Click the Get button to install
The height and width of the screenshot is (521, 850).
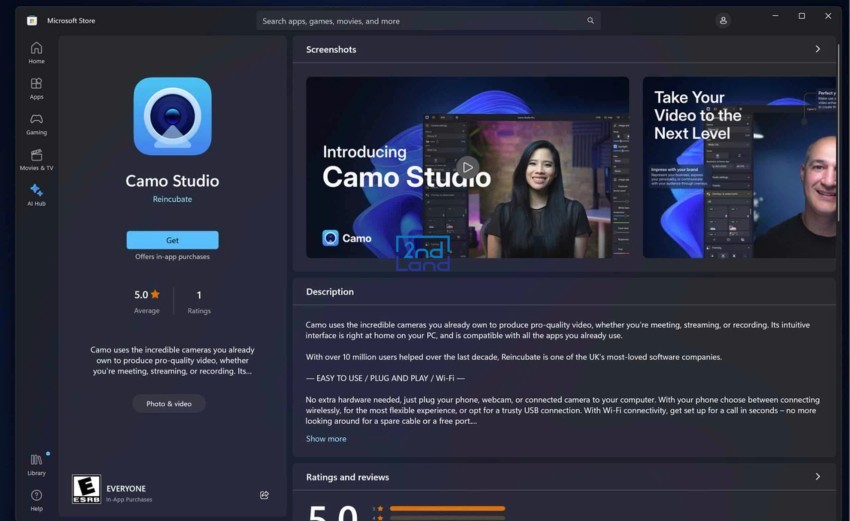(x=172, y=240)
